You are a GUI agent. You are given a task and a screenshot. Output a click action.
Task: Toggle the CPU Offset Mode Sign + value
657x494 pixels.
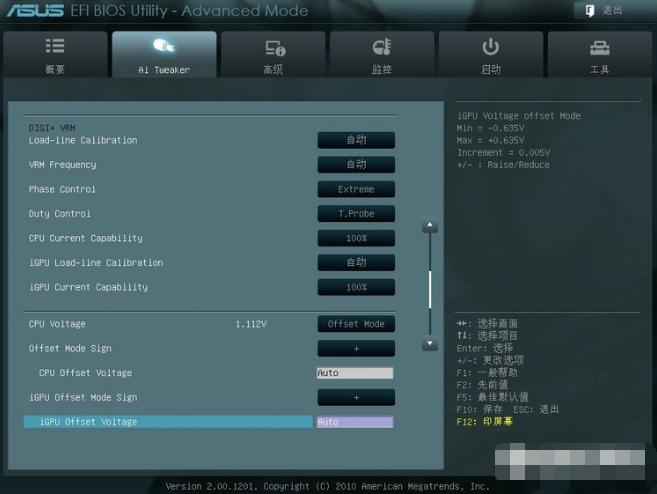tap(356, 349)
